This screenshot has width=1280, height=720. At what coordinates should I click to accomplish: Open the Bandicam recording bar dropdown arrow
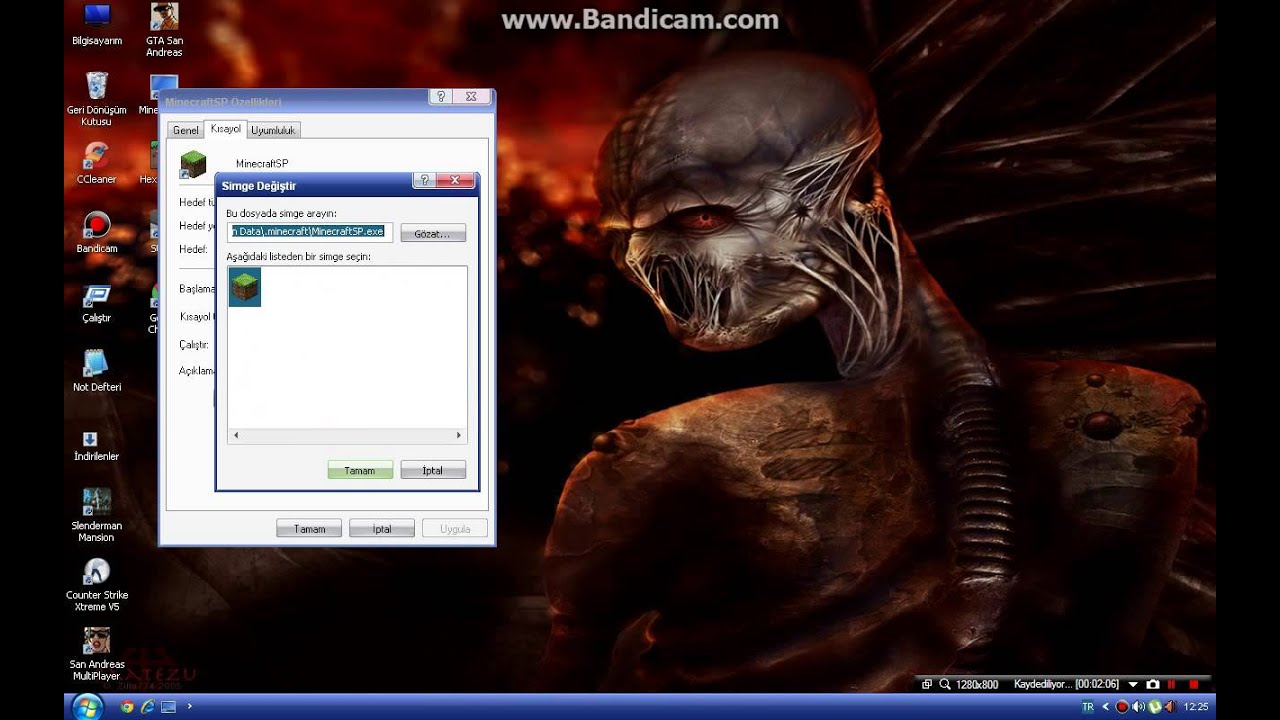coord(1133,685)
